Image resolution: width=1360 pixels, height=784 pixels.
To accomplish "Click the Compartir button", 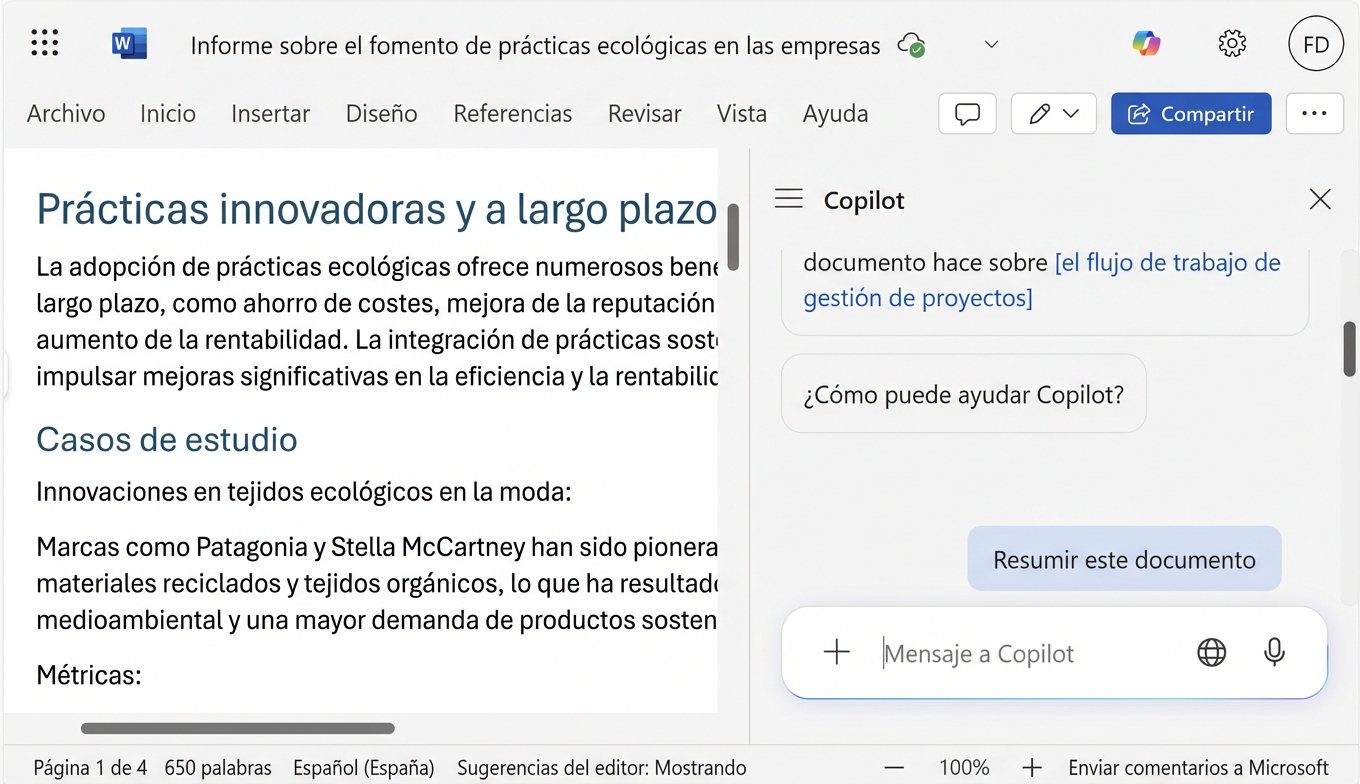I will [1190, 113].
